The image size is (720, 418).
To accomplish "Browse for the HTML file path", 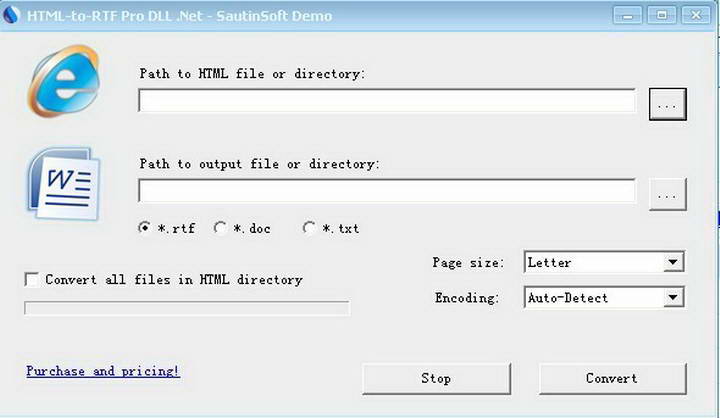I will (668, 104).
